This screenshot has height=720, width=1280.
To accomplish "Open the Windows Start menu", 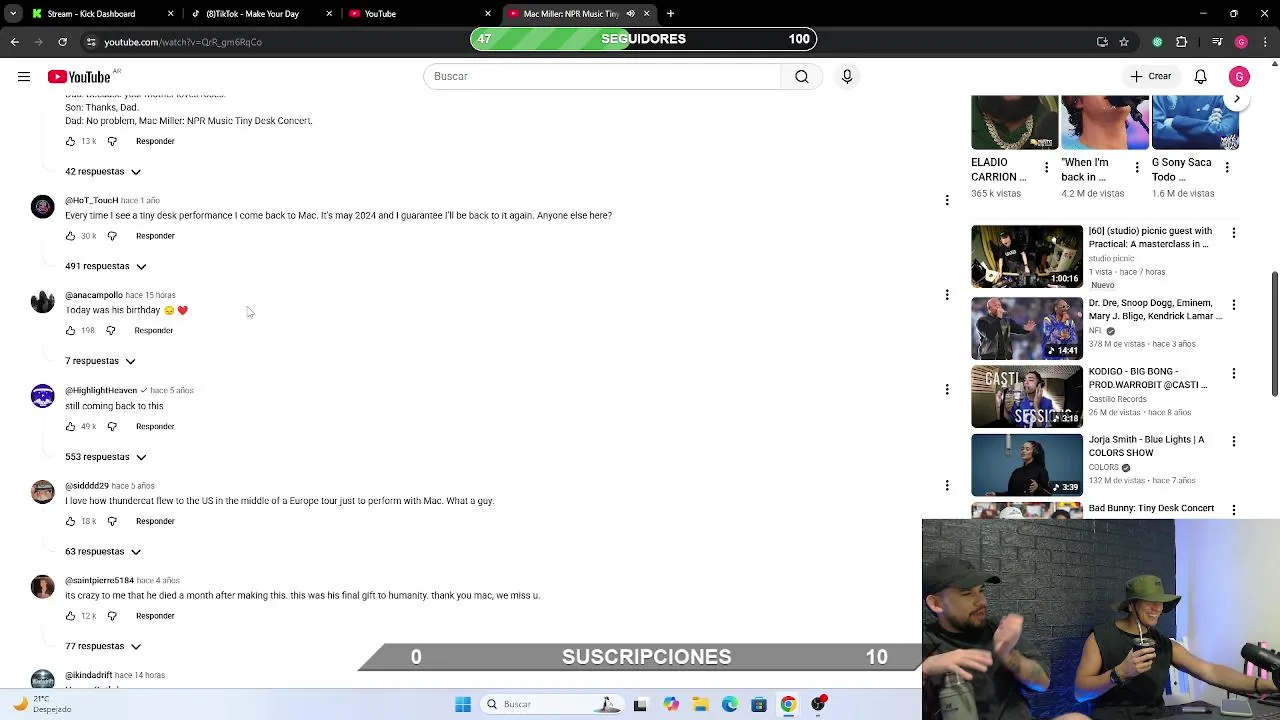I will (x=462, y=704).
